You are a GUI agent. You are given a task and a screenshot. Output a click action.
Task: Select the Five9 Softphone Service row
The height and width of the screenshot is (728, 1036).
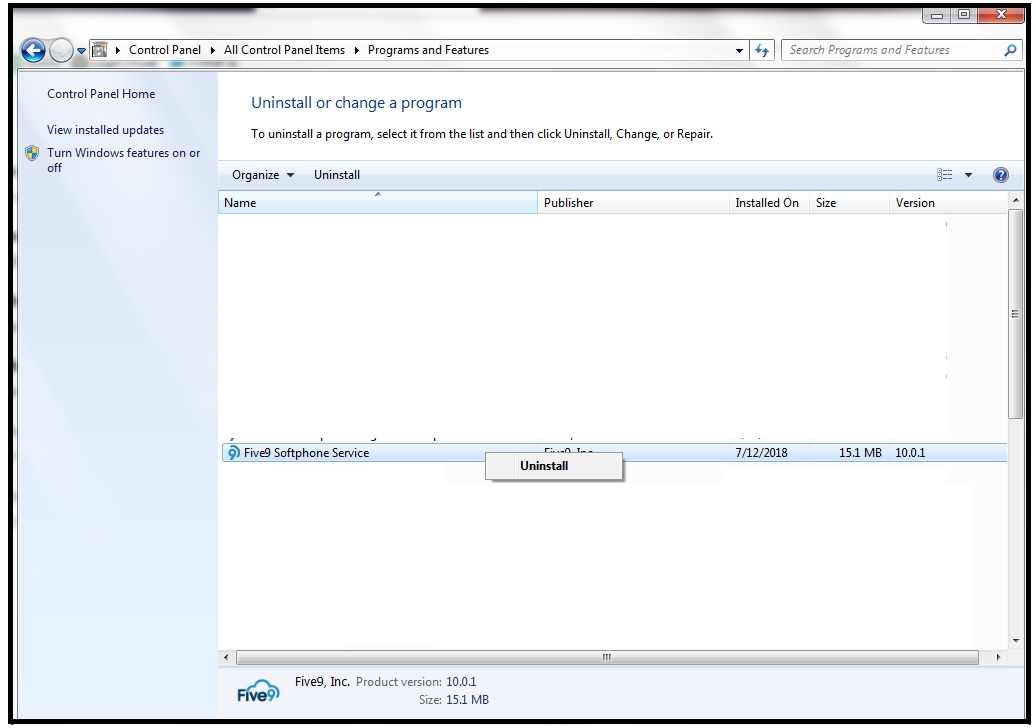click(x=614, y=453)
